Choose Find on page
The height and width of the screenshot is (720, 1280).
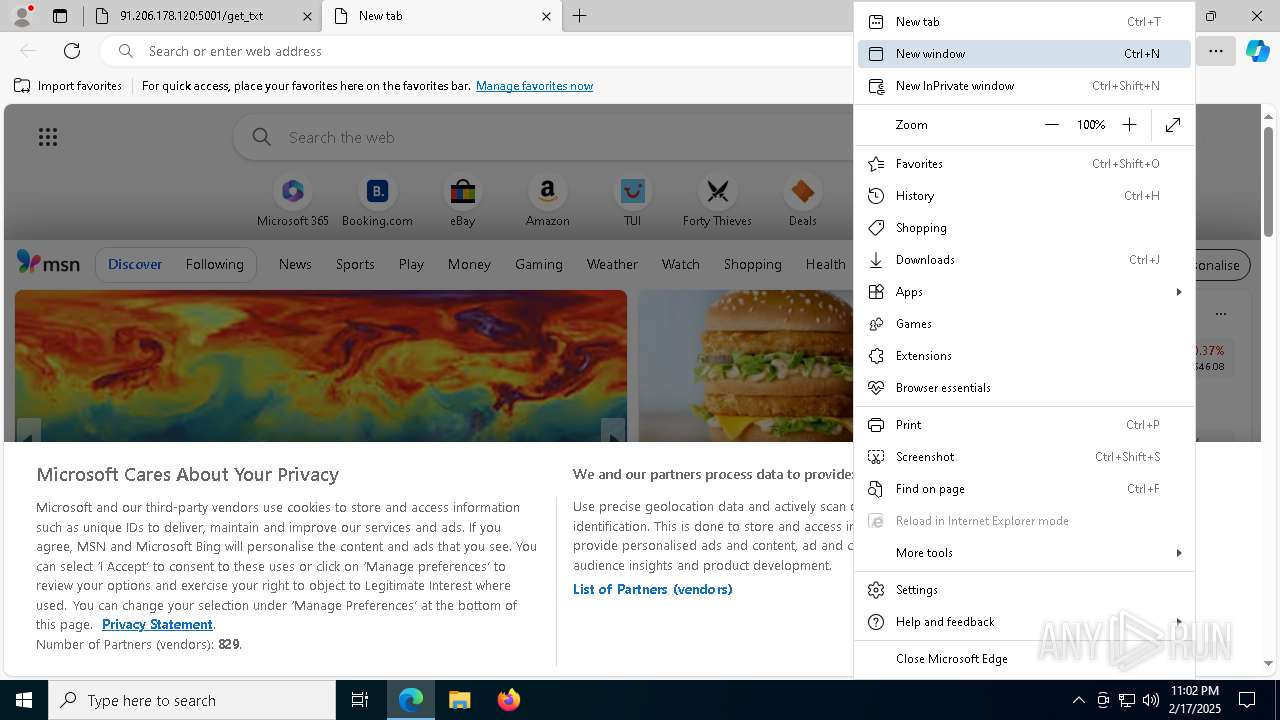[x=1024, y=489]
